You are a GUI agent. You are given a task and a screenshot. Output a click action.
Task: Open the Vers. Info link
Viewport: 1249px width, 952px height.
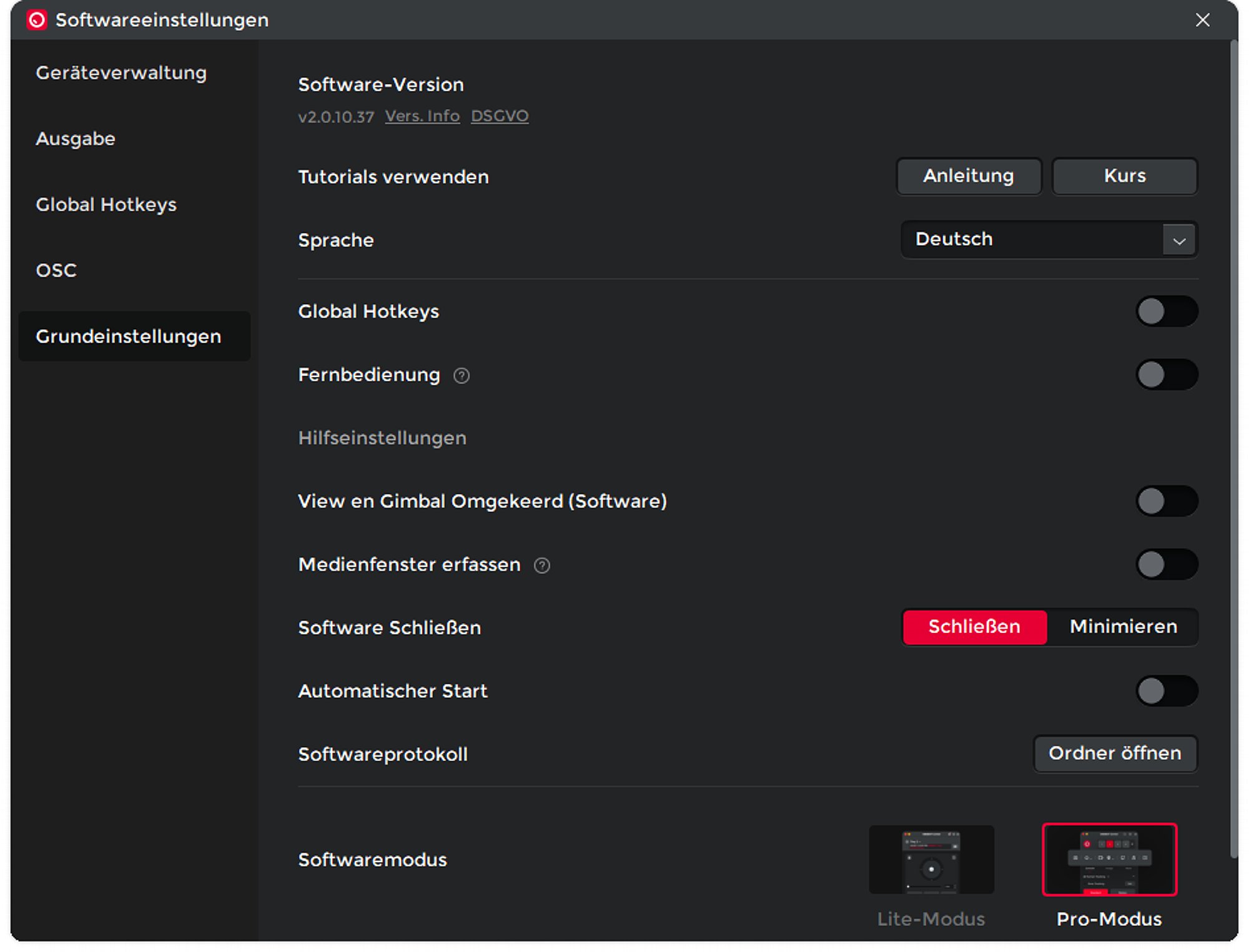tap(422, 116)
